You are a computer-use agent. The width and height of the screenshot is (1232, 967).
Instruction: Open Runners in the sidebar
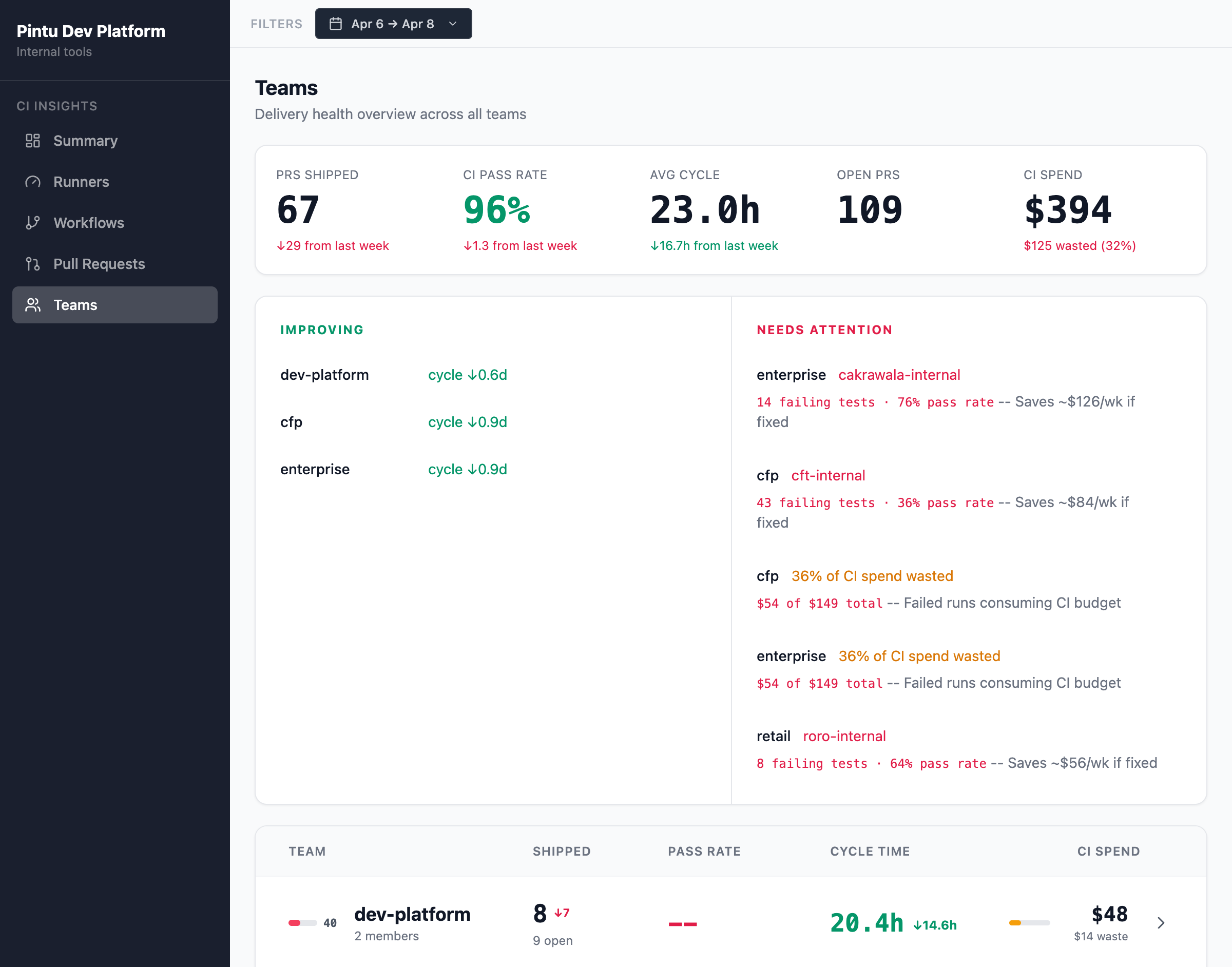coord(81,182)
